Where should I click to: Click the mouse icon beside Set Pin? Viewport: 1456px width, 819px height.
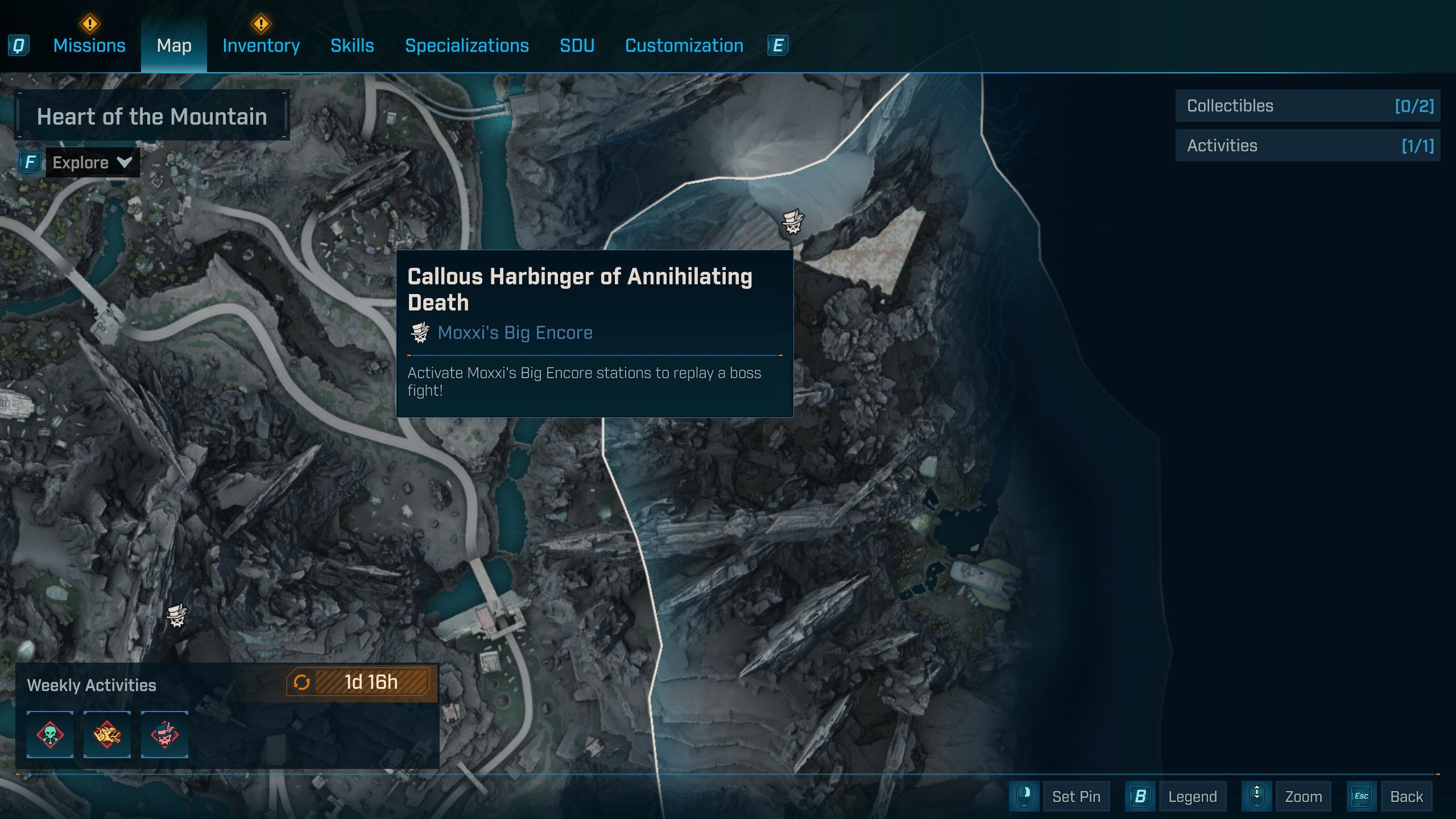[1024, 796]
